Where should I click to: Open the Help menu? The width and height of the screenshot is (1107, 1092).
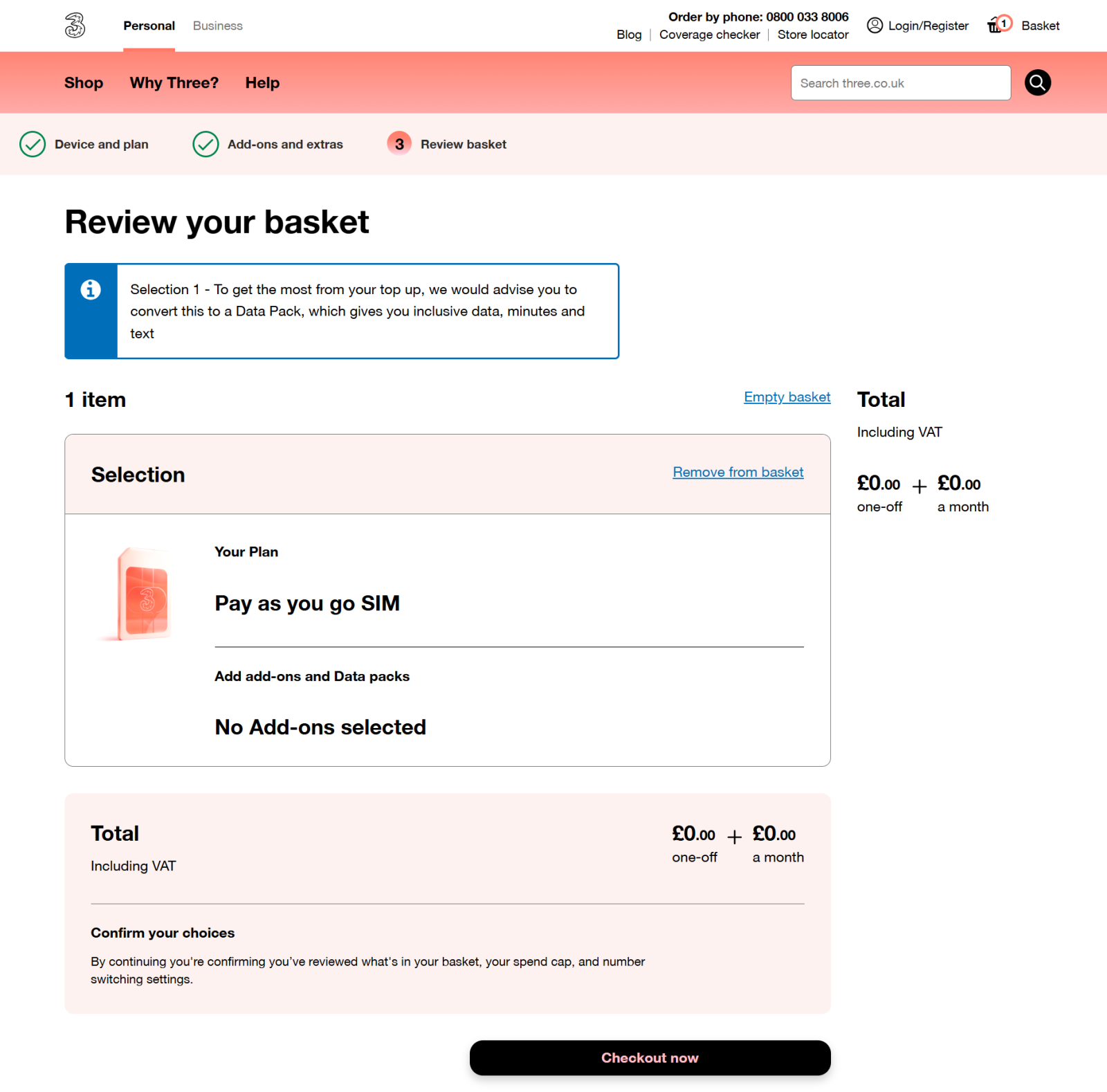pos(262,83)
